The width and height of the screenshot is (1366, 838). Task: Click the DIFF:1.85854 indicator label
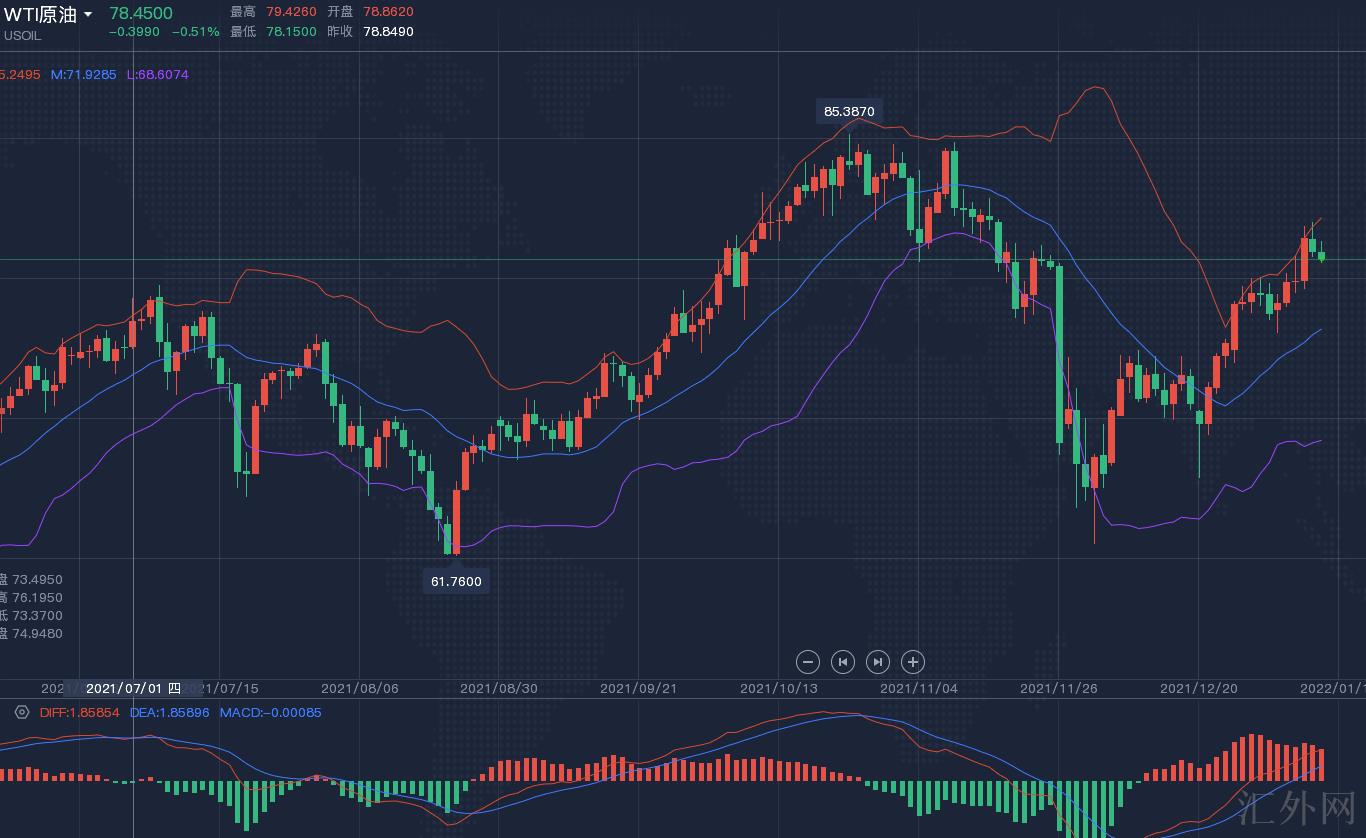pyautogui.click(x=79, y=712)
